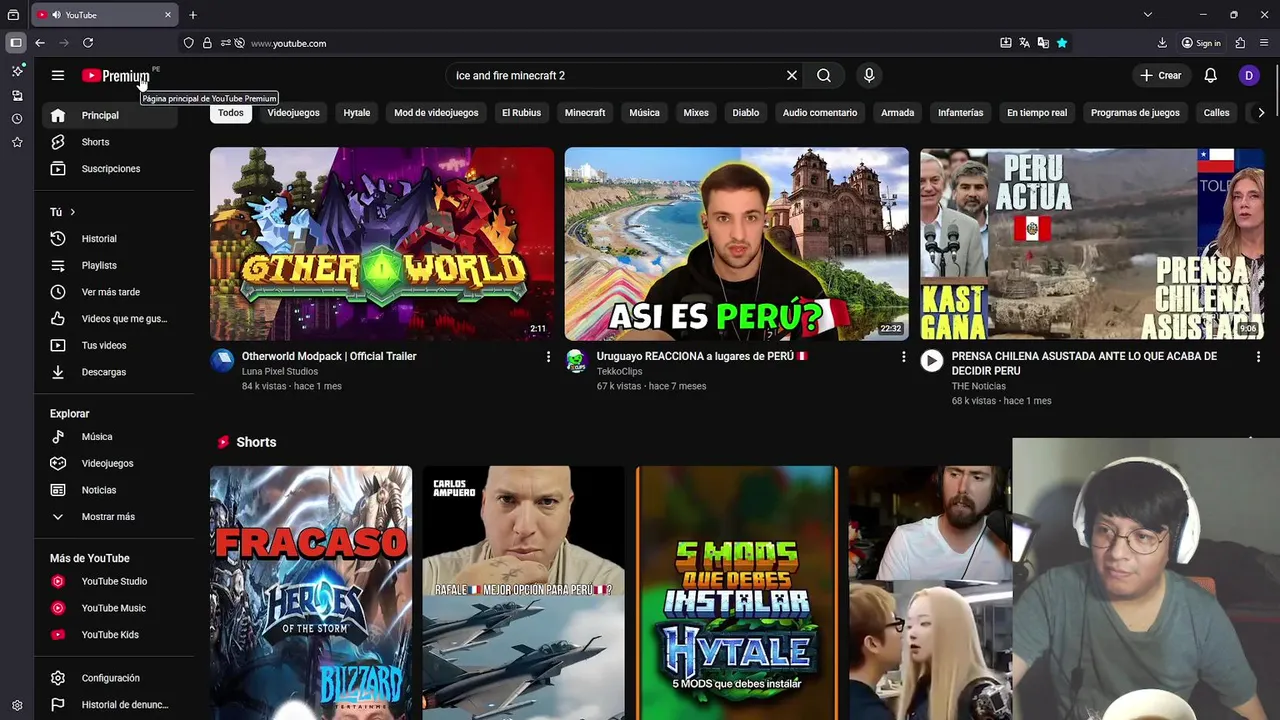Open YouTube Kids link
The width and height of the screenshot is (1280, 720).
pos(110,635)
